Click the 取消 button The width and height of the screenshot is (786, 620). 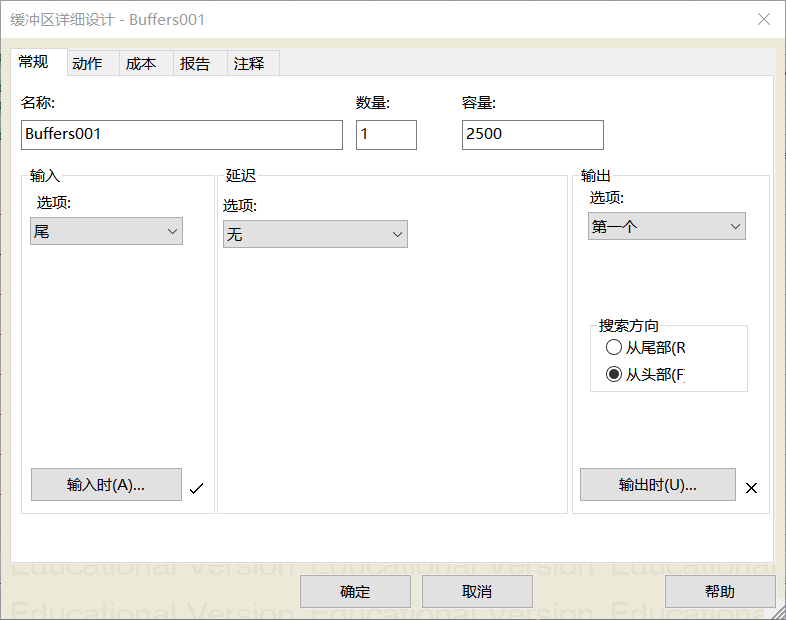pos(477,591)
